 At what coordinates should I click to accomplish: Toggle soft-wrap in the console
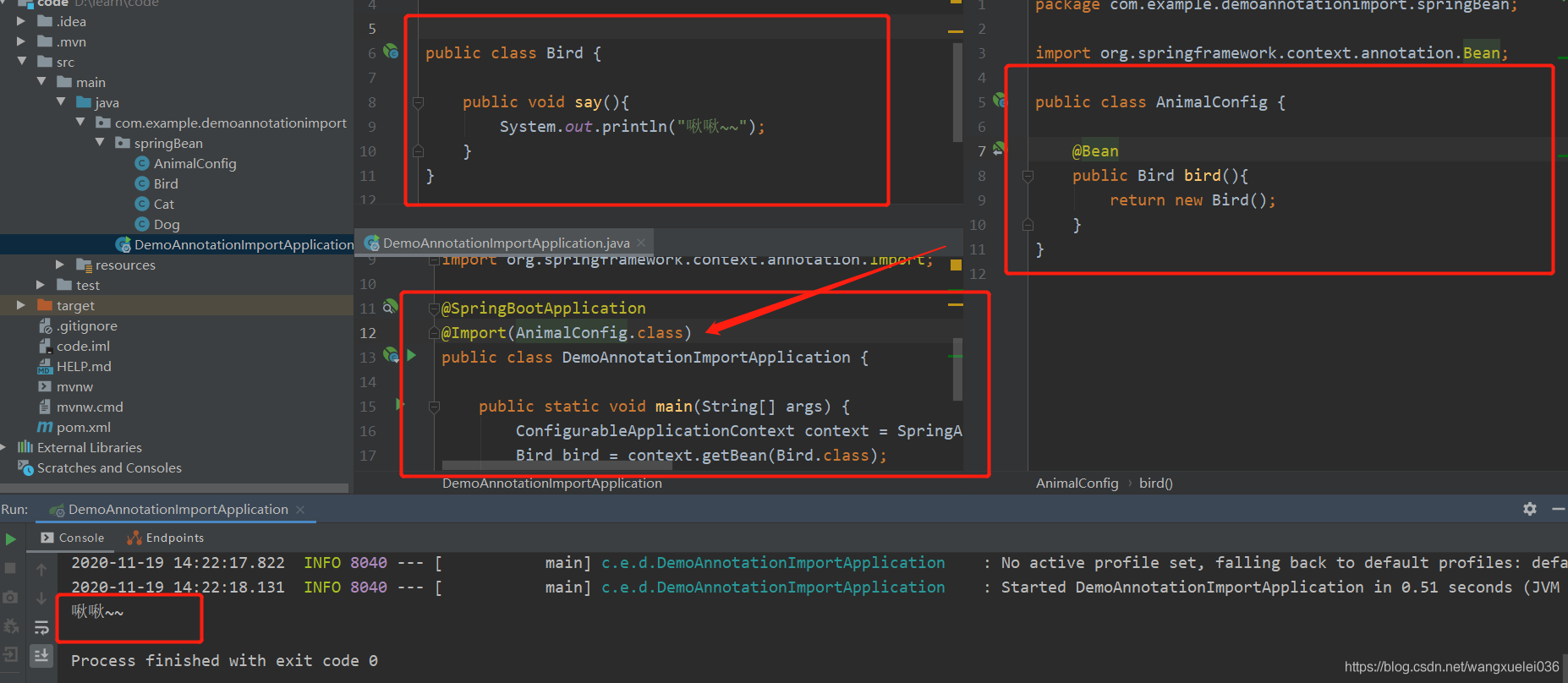tap(41, 627)
